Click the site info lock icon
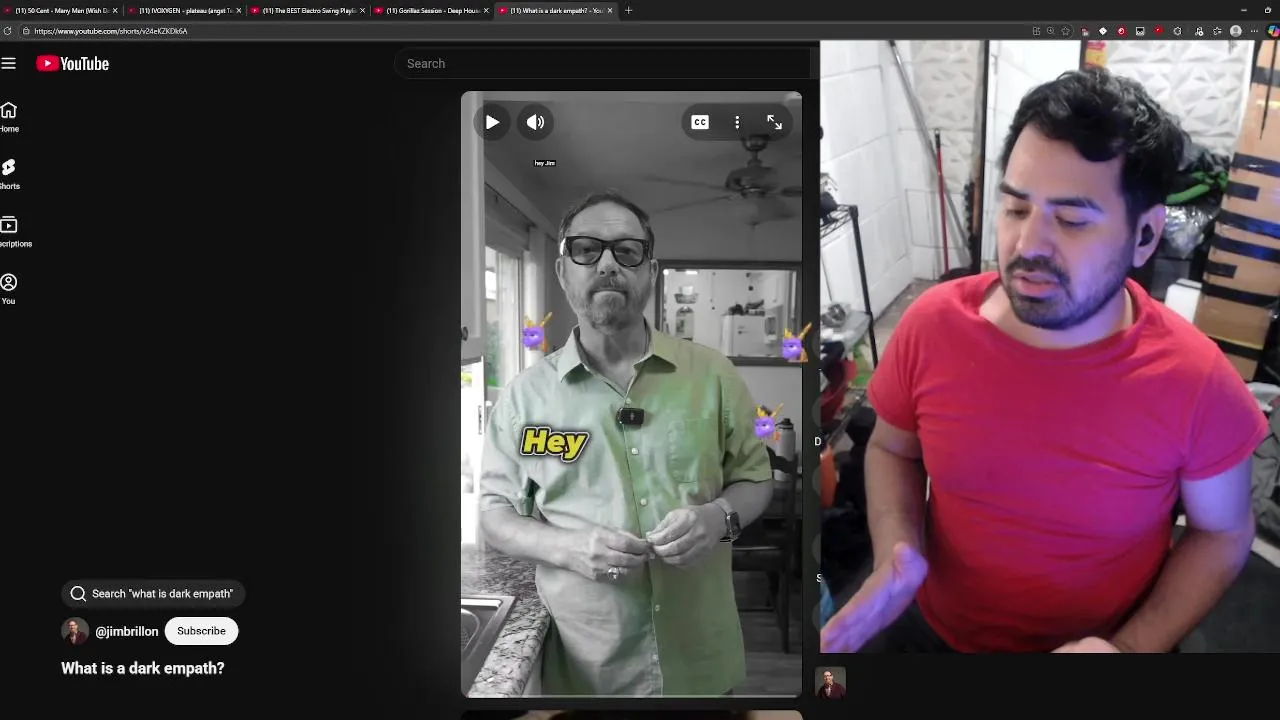Screen dimensions: 1280x720 26,31
